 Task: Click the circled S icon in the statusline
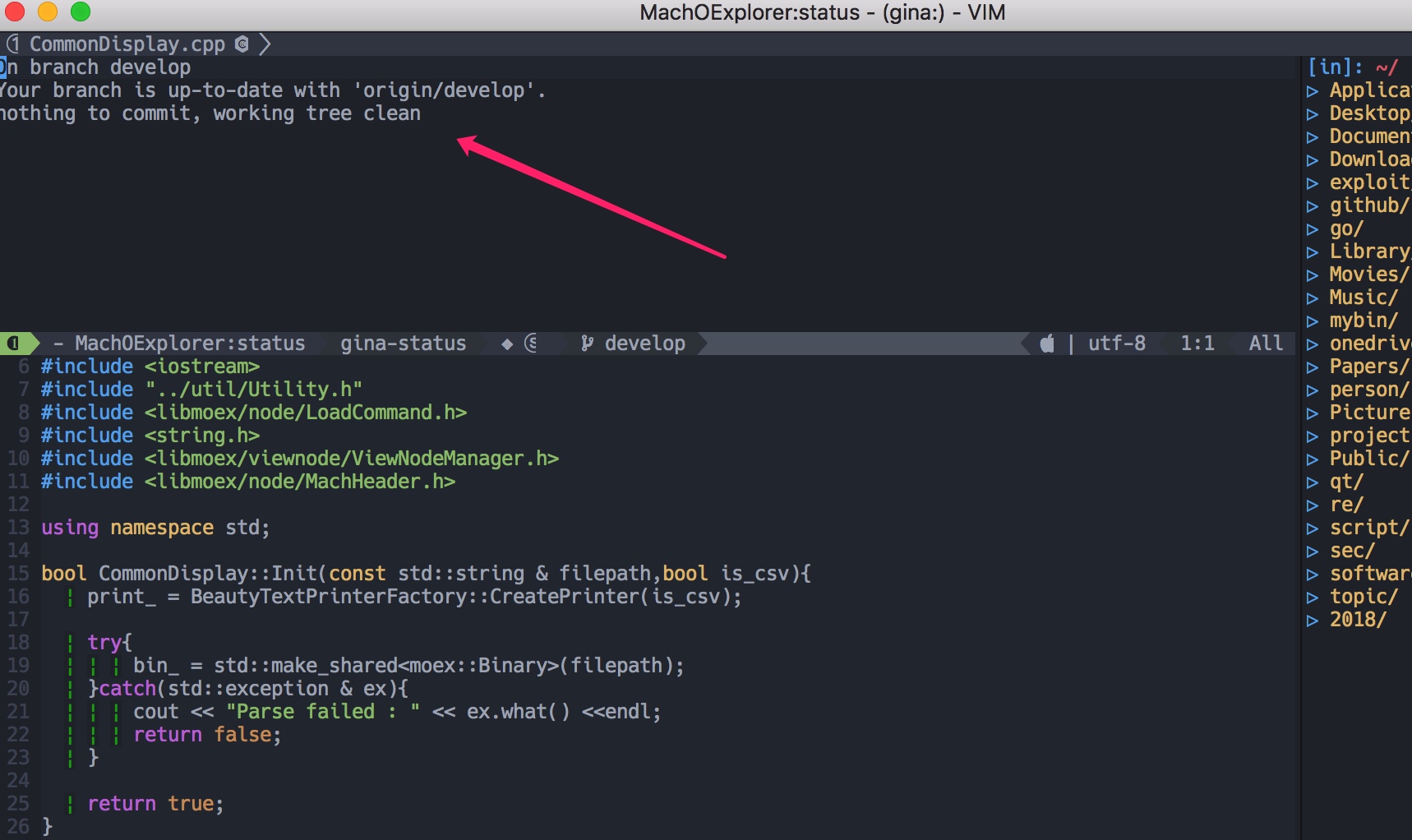531,344
